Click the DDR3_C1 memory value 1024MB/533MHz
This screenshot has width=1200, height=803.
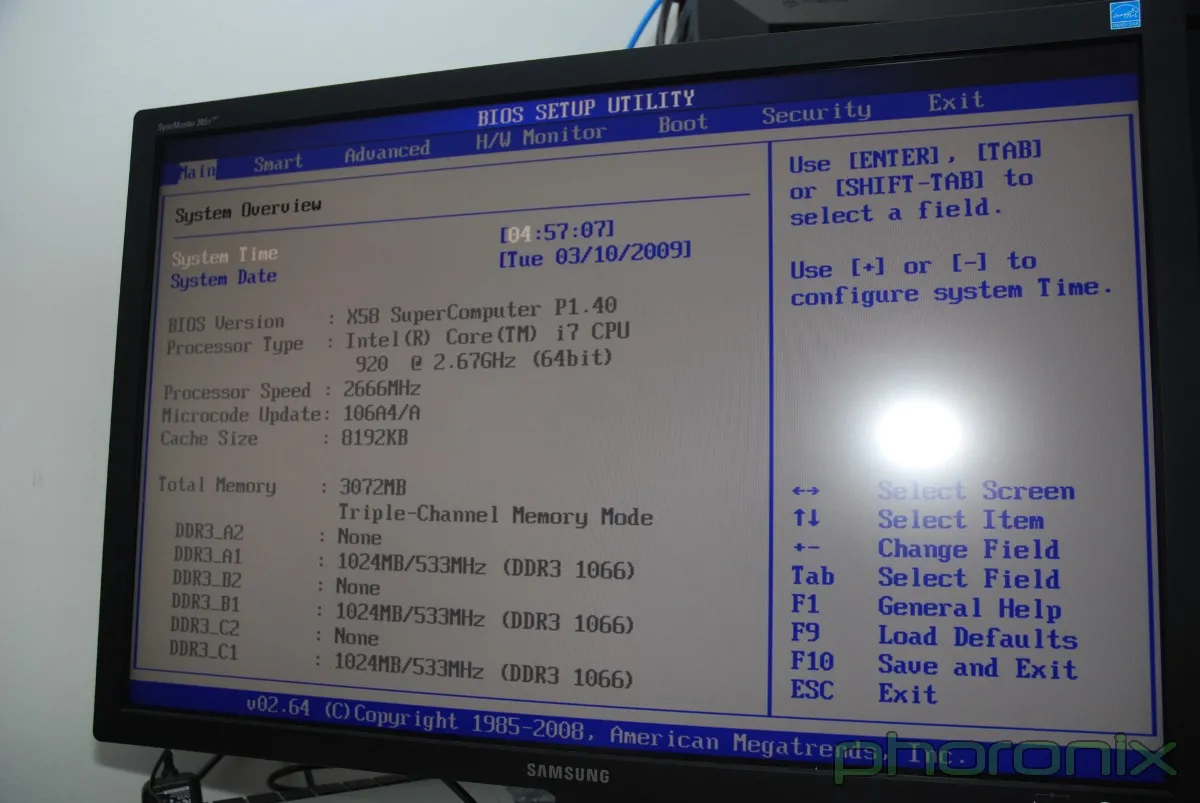(484, 672)
